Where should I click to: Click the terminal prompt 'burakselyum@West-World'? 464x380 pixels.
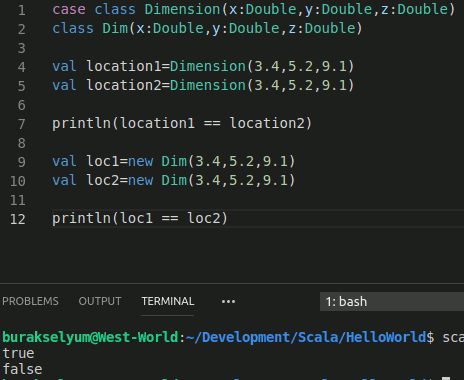pyautogui.click(x=90, y=338)
